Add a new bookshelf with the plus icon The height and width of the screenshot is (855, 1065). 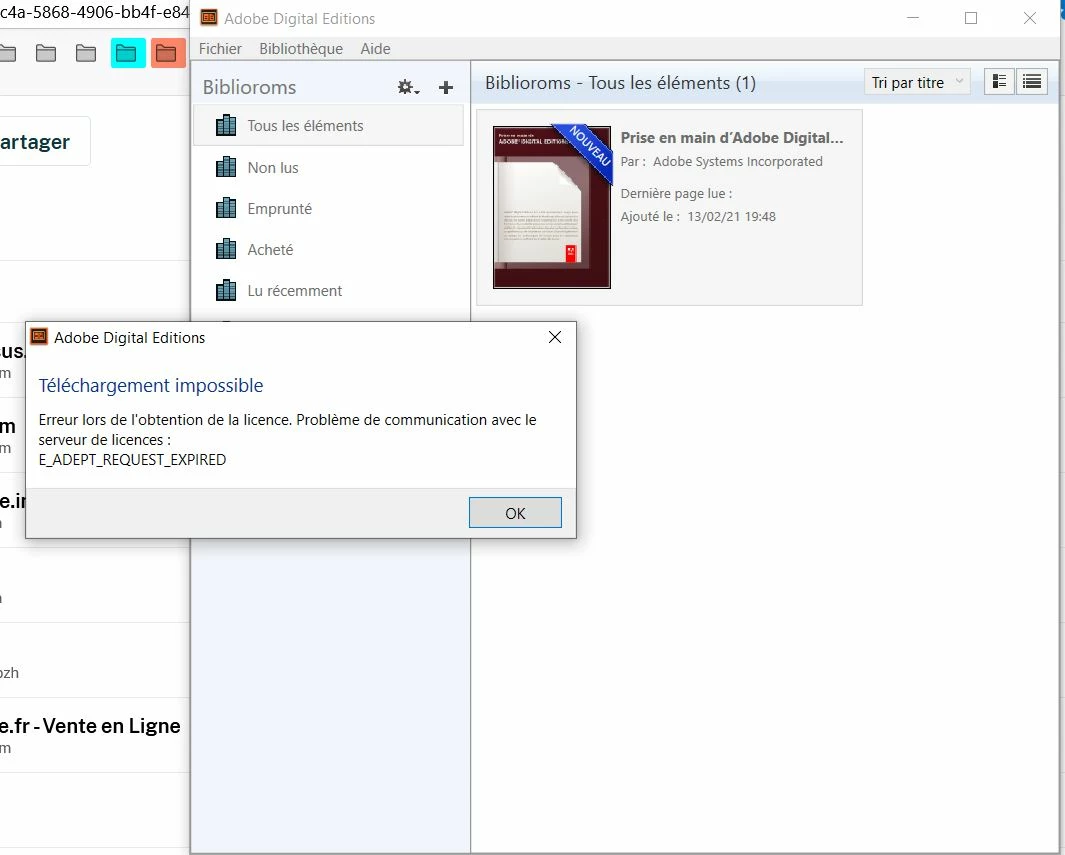[x=446, y=87]
